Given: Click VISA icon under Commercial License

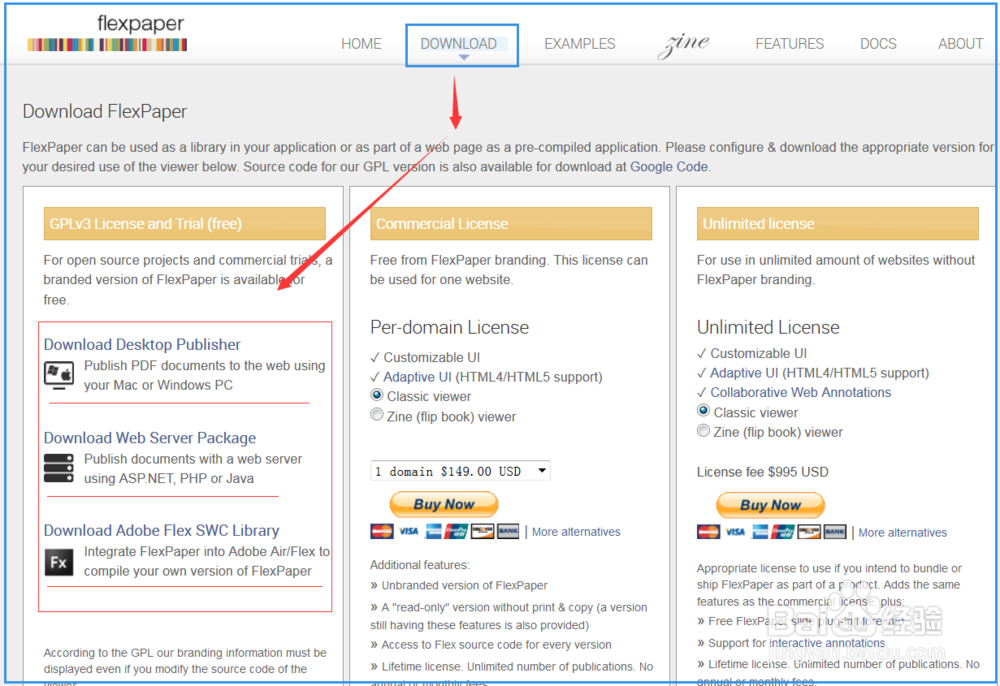Looking at the screenshot, I should click(x=409, y=531).
